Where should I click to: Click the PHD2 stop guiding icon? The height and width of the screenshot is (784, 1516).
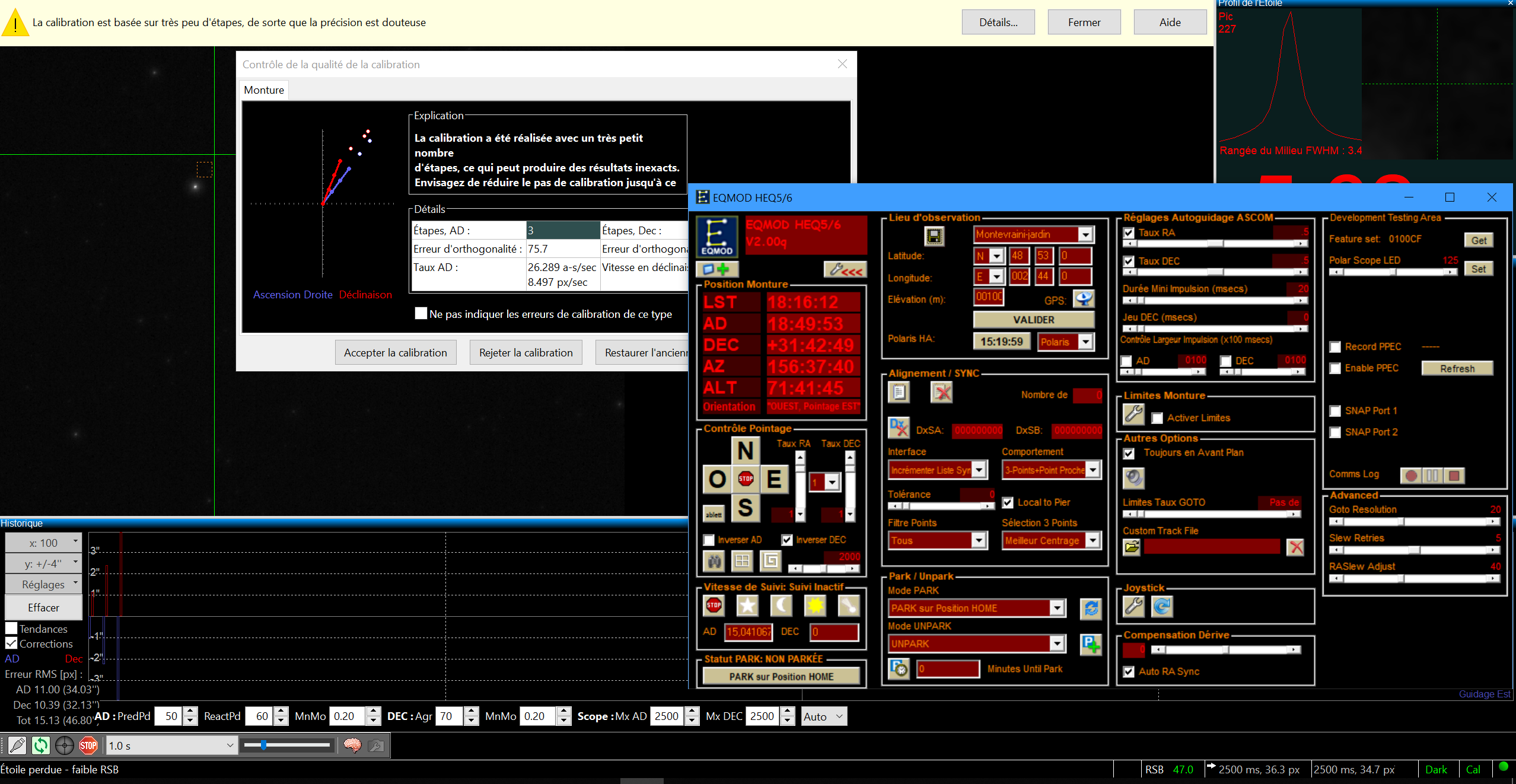(88, 745)
